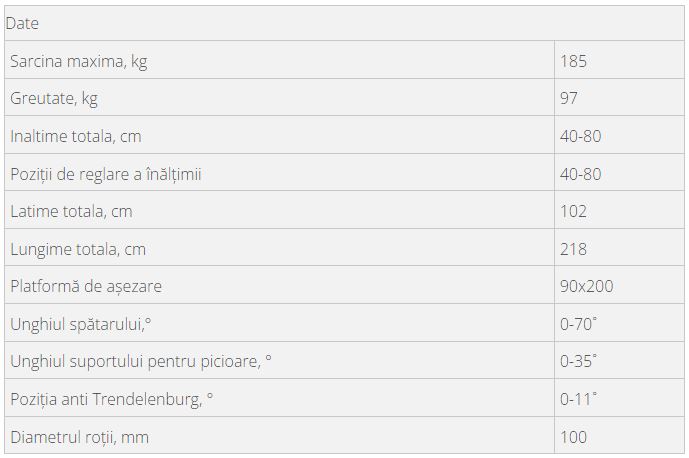Screen dimensions: 689x458
Task: Click Unghiul suportului pentru picioare label
Action: (x=141, y=361)
